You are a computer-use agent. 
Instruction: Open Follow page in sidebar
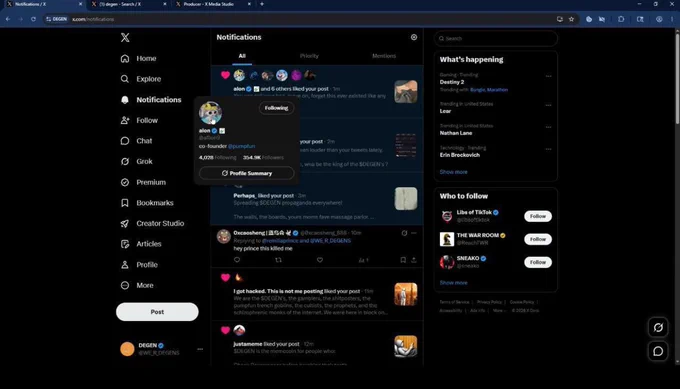[139, 121]
